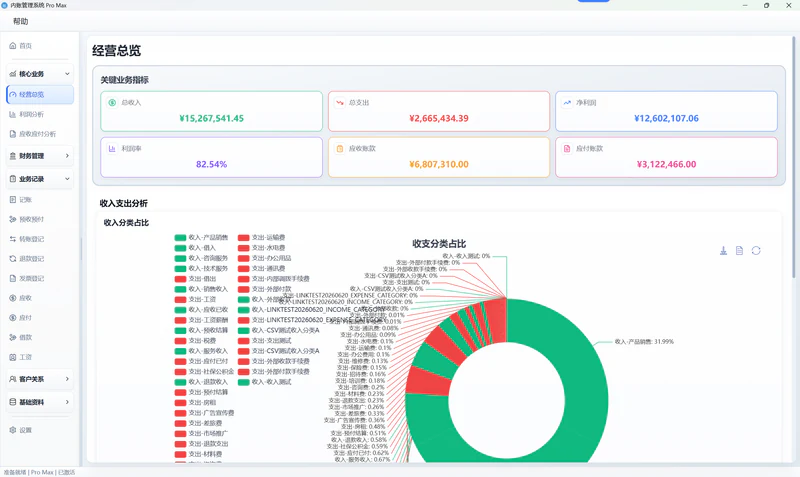Collapse the 核心业务 sidebar group
Screen dimensions: 800x477
coord(40,74)
